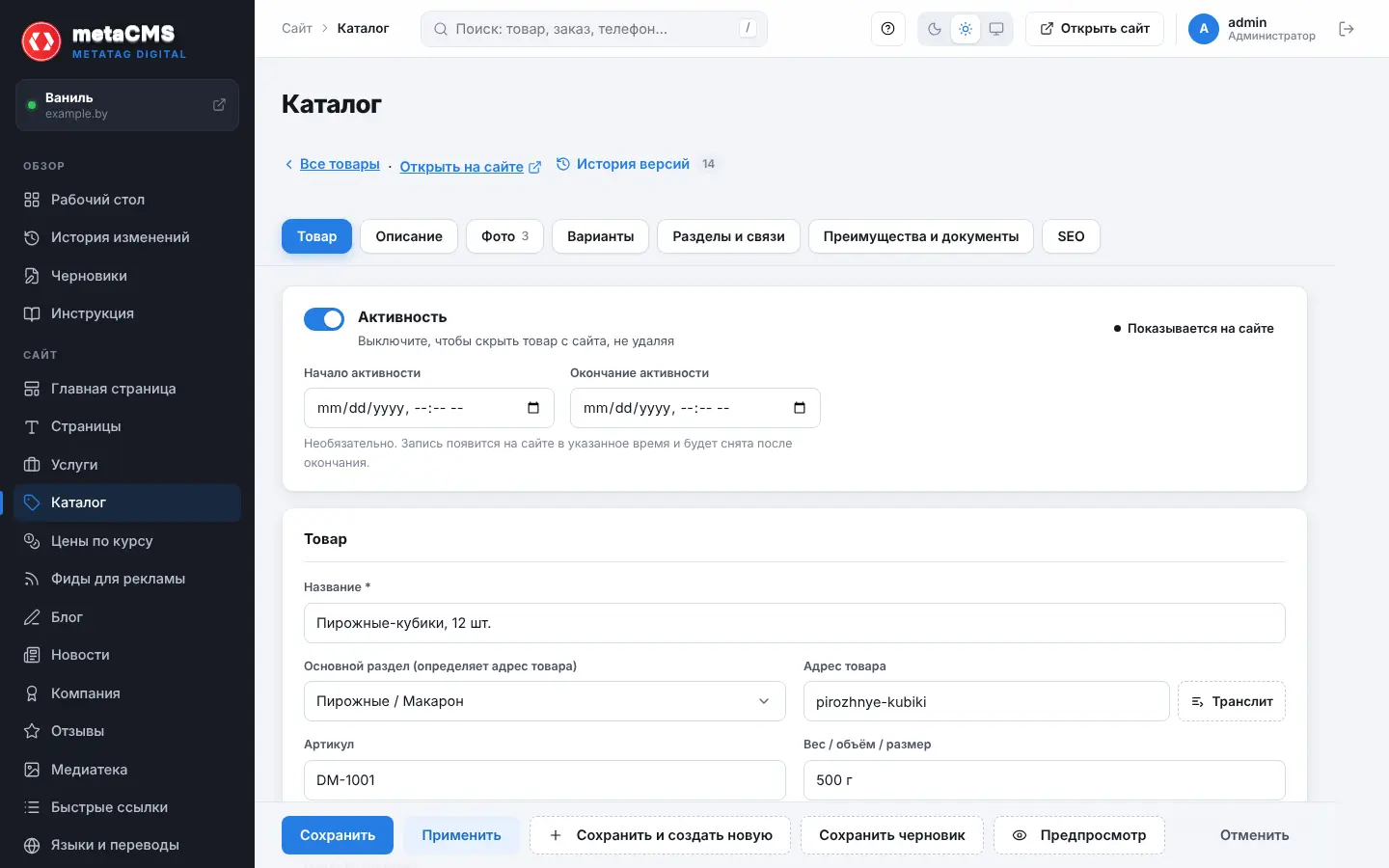Click the Применить button

click(x=461, y=835)
